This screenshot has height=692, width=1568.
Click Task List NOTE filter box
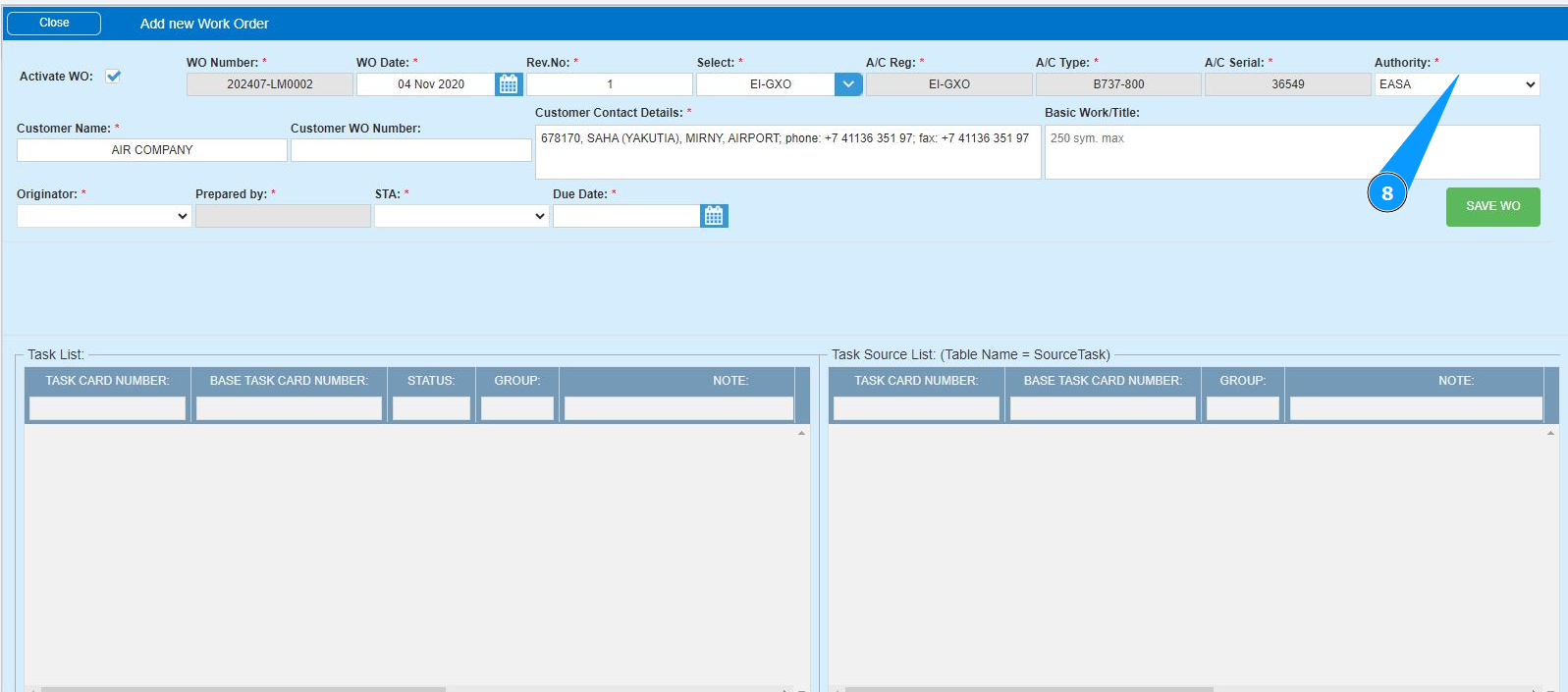pyautogui.click(x=678, y=408)
